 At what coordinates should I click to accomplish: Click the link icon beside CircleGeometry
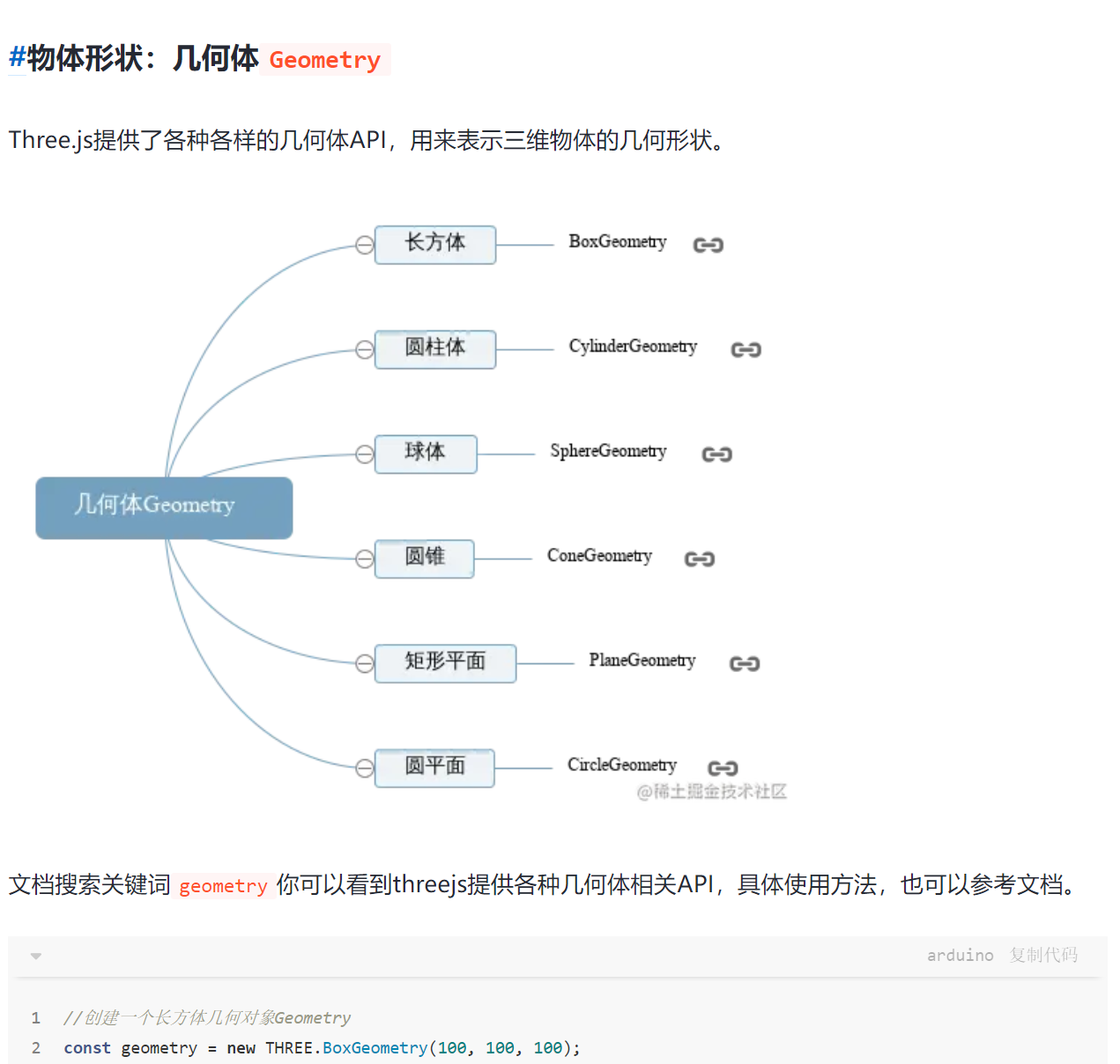723,768
